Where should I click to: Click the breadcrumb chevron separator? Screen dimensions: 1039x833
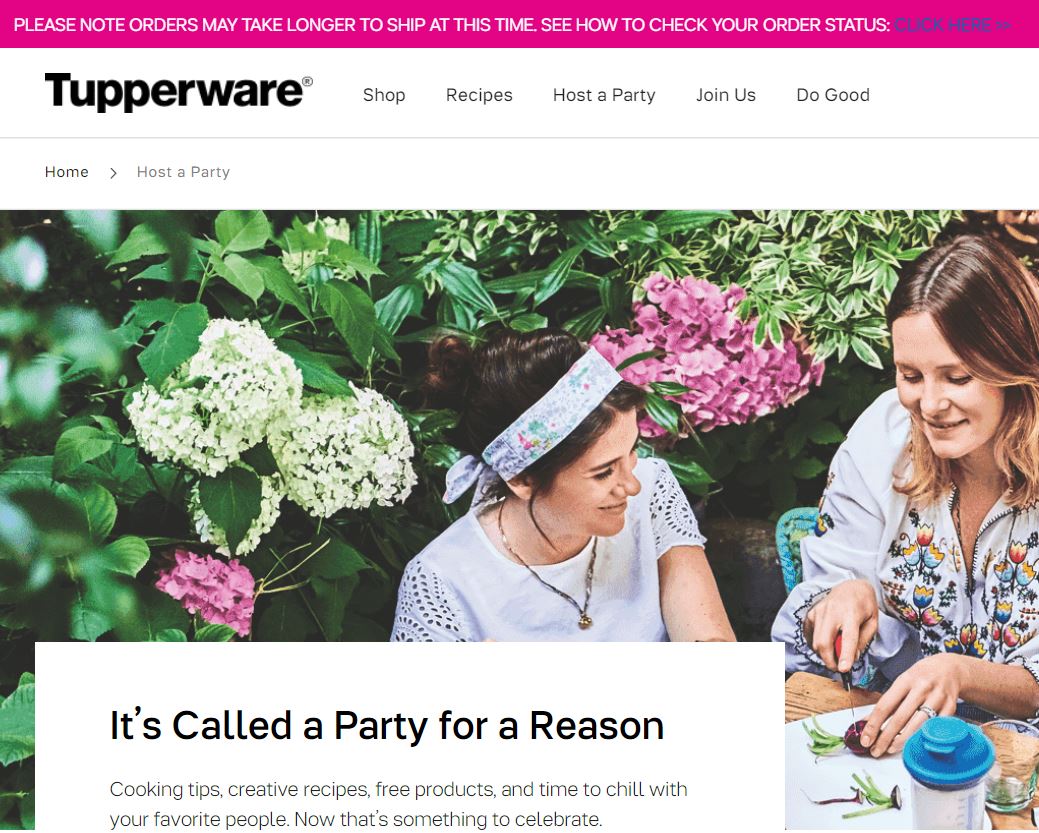(x=113, y=173)
